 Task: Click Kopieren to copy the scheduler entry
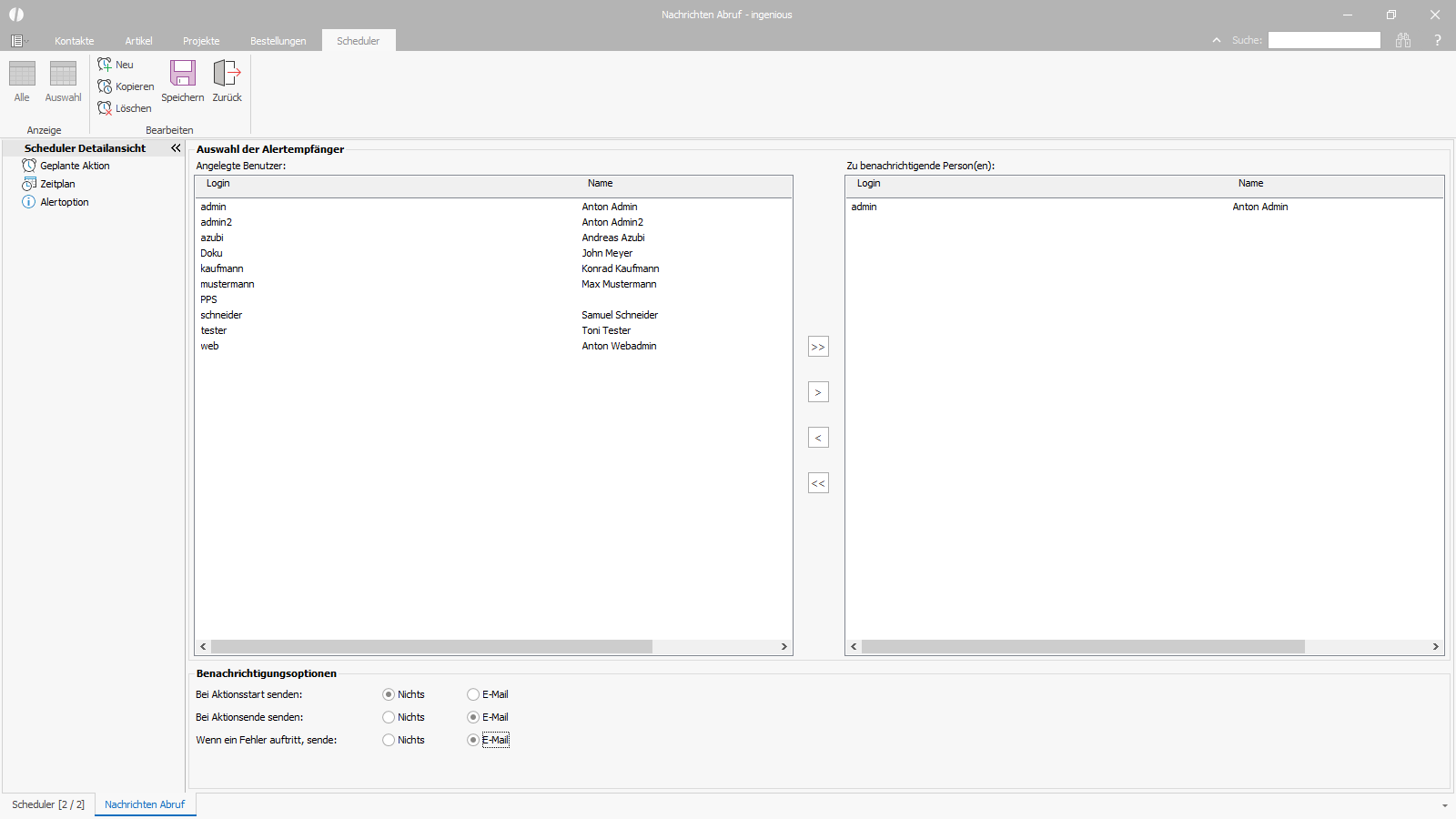tap(126, 86)
